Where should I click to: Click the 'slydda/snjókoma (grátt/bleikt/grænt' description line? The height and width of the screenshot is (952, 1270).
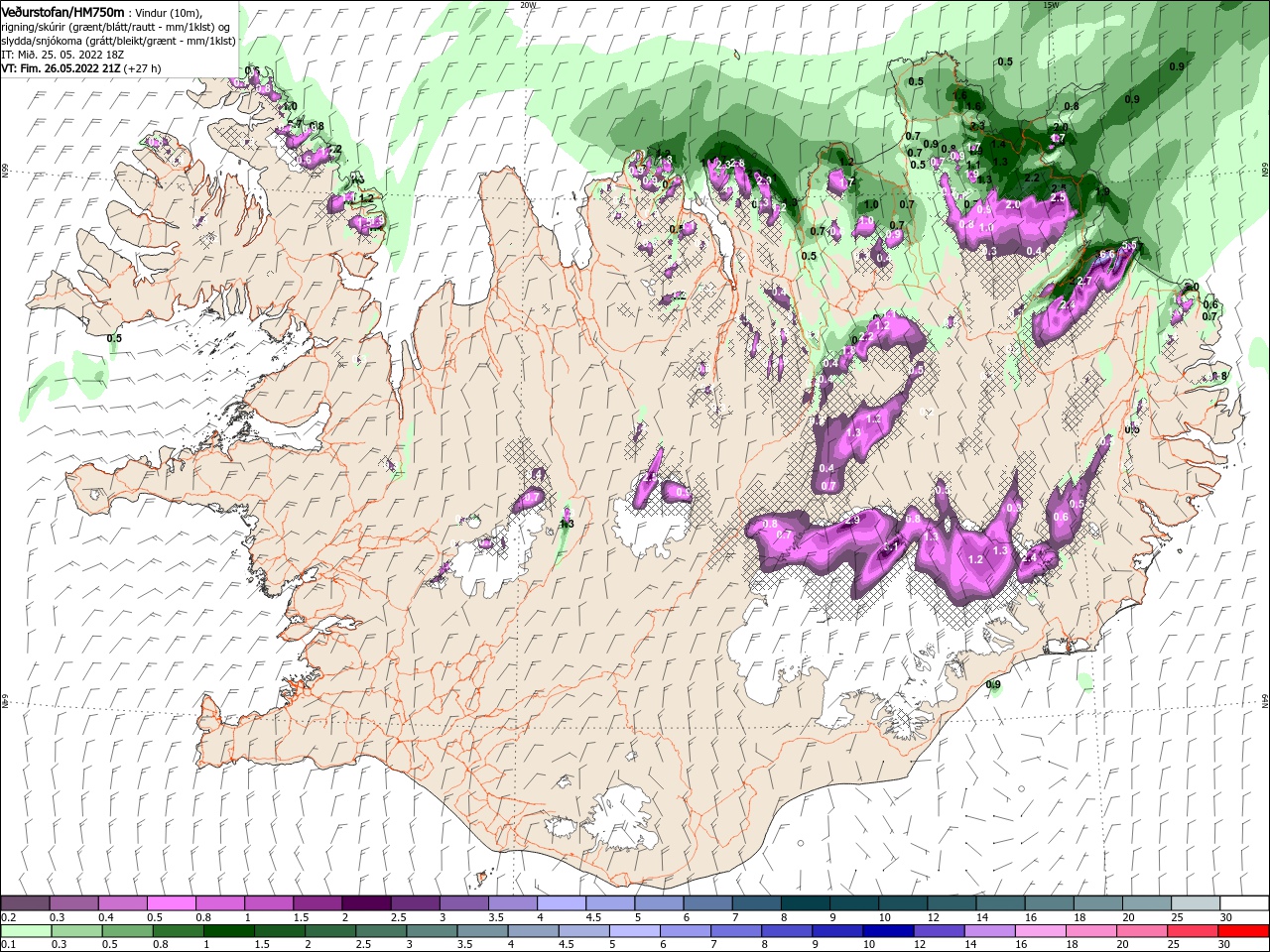coord(119,41)
